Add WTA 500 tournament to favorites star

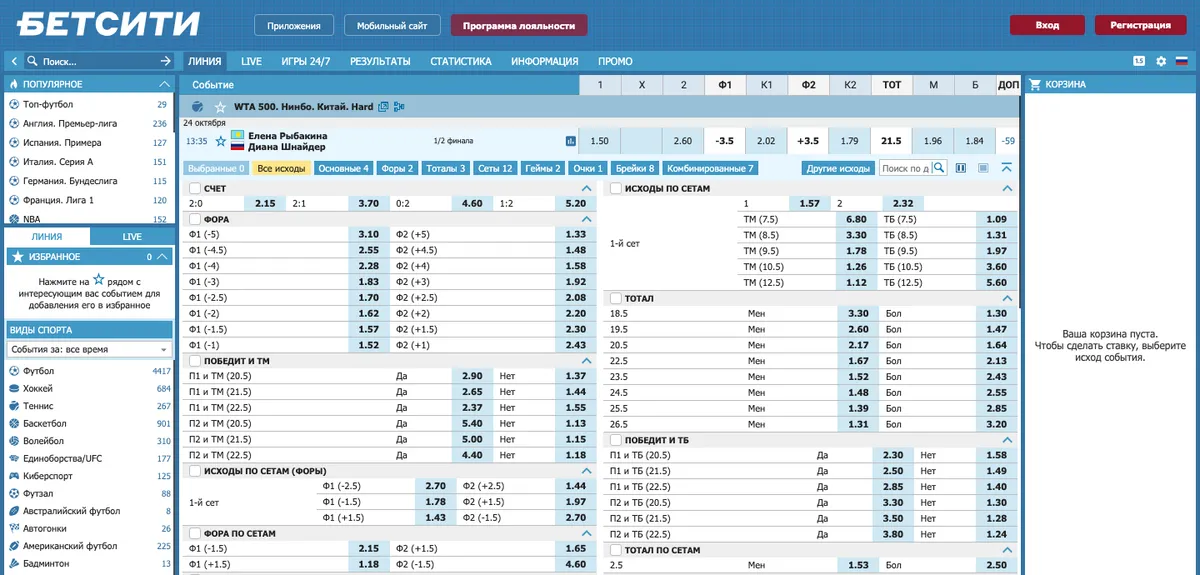coord(219,106)
